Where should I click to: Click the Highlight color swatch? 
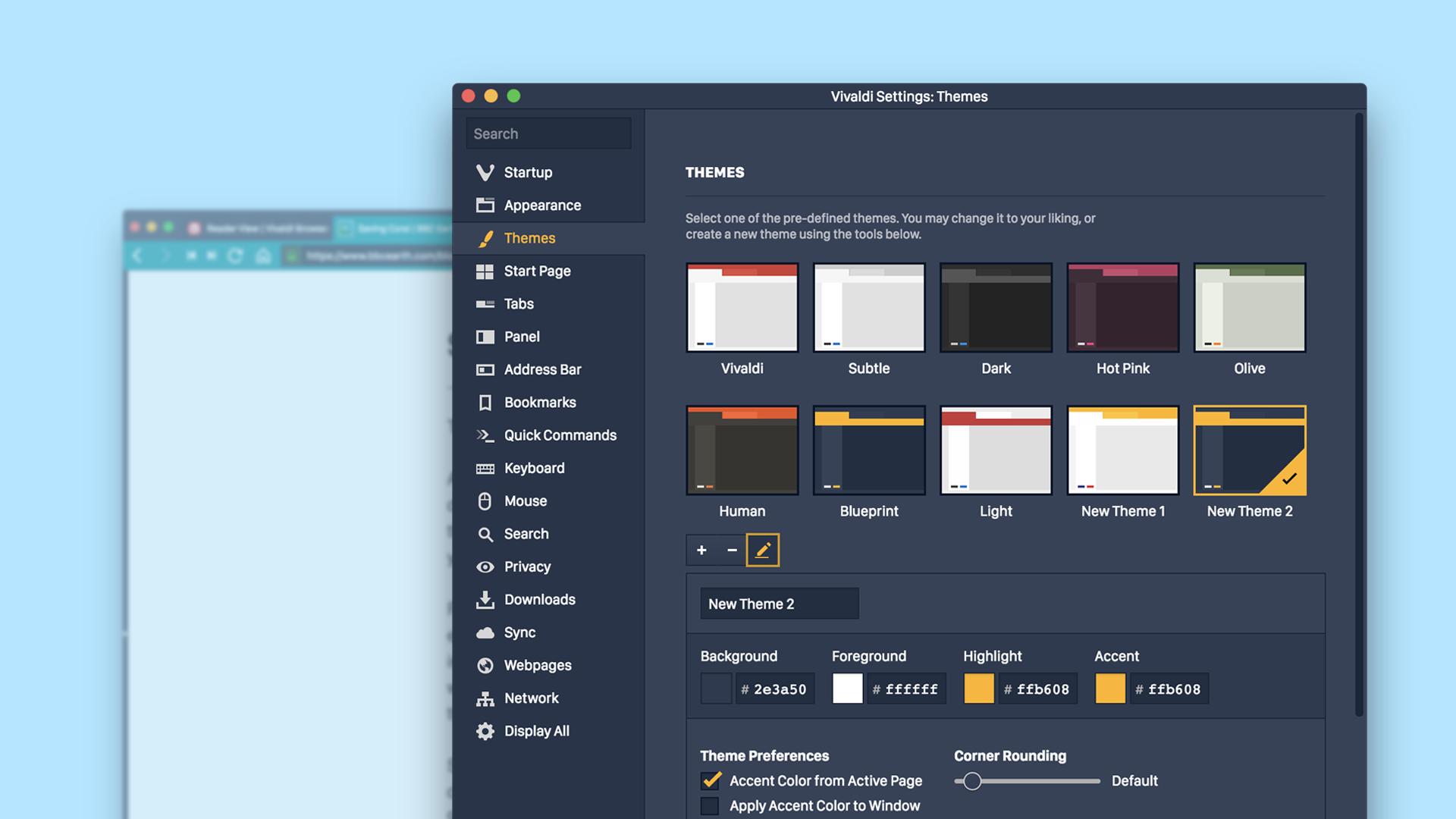tap(979, 689)
